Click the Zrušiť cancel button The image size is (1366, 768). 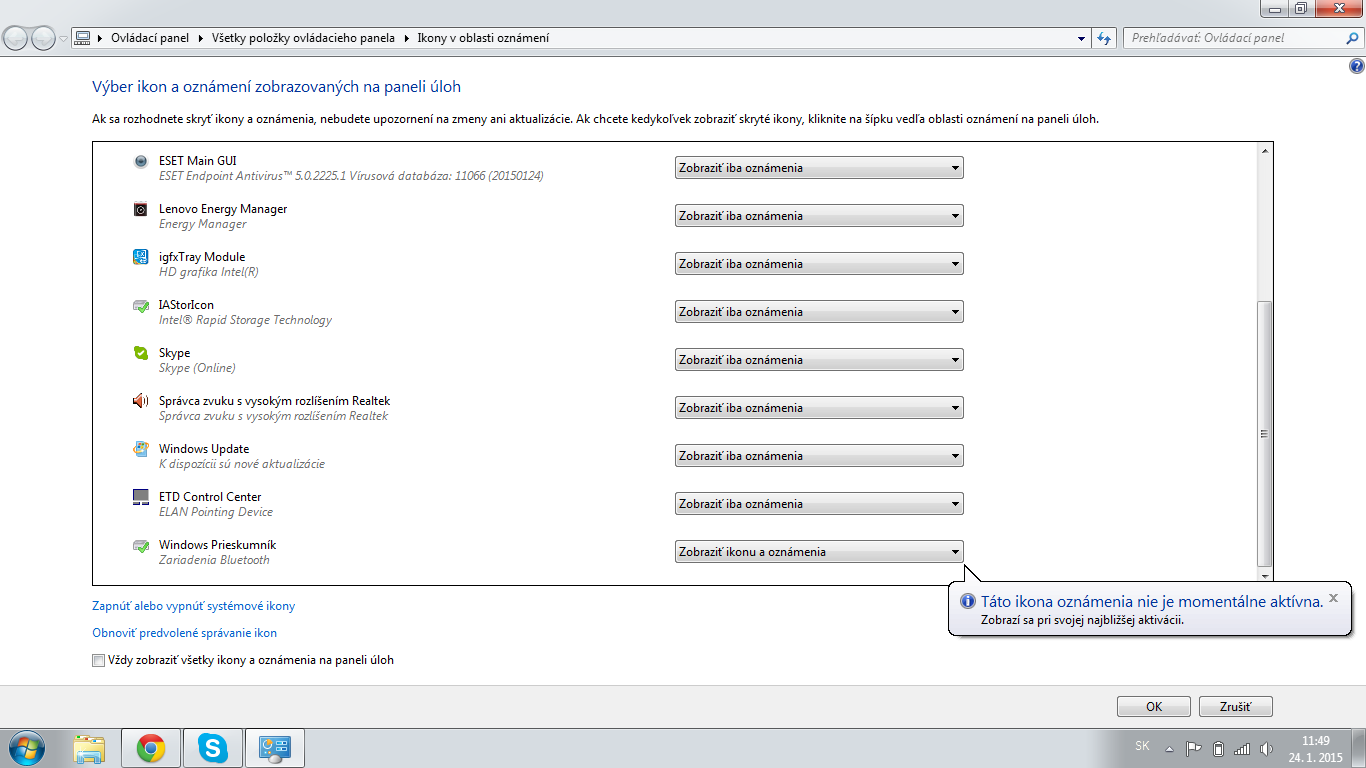coord(1236,706)
